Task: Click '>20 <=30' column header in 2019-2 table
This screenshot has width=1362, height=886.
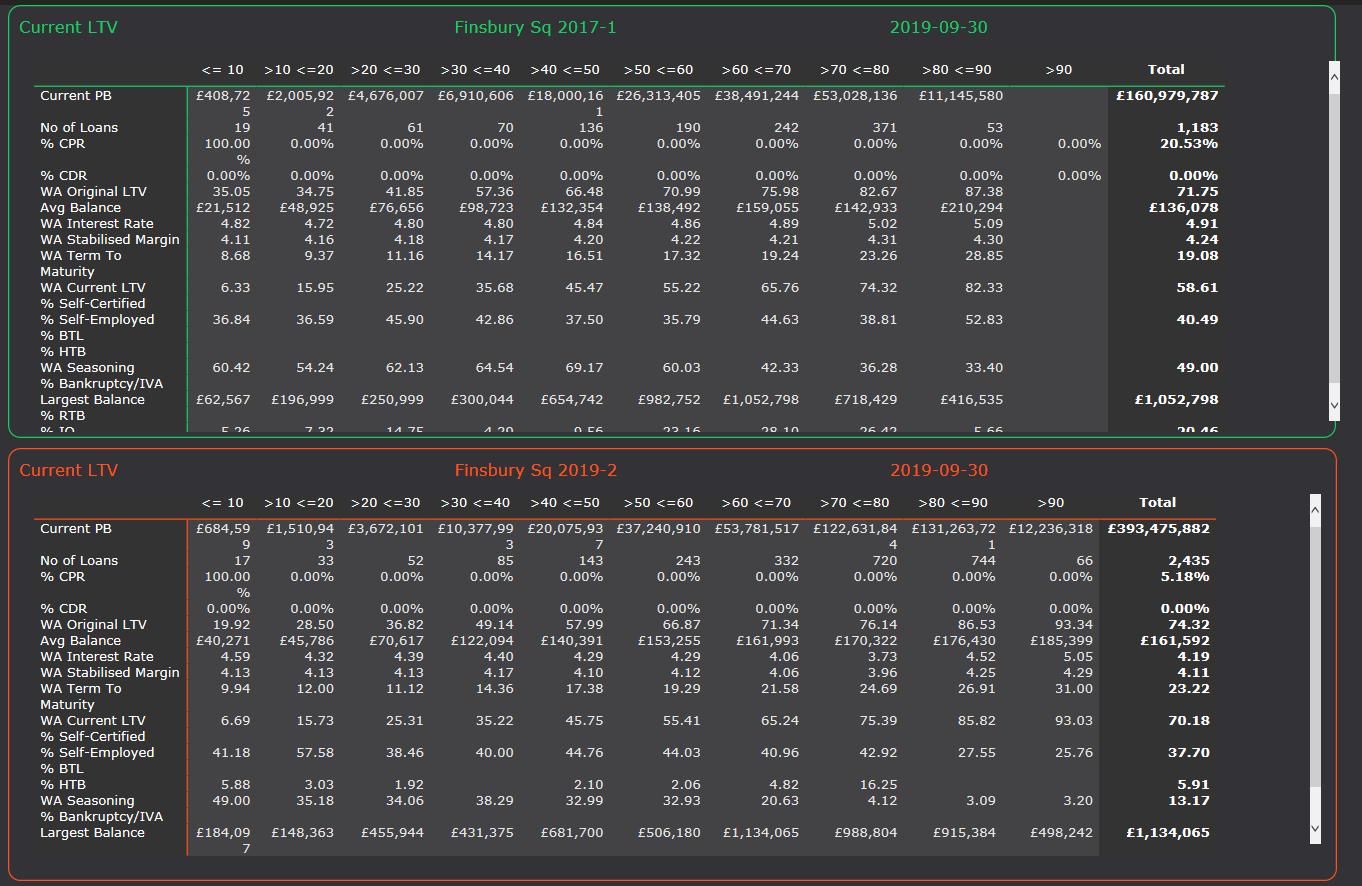Action: [385, 503]
